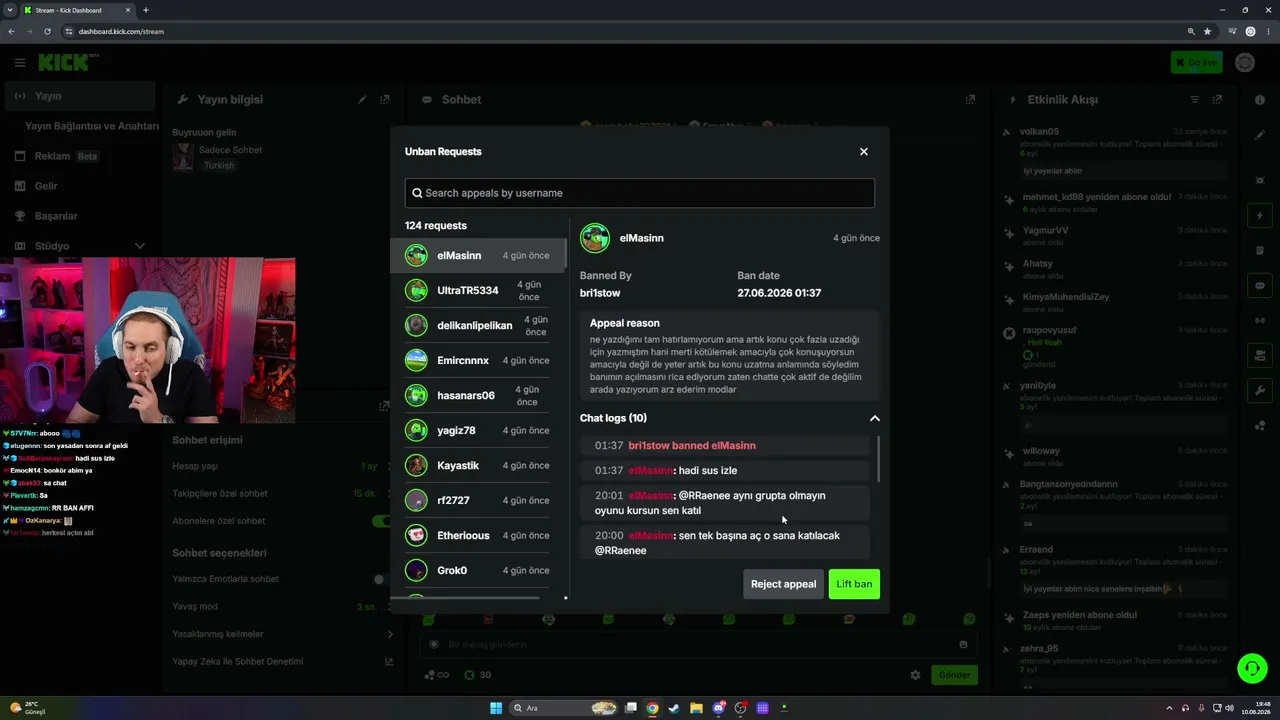
Task: Open chat settings gear icon
Action: tap(915, 675)
